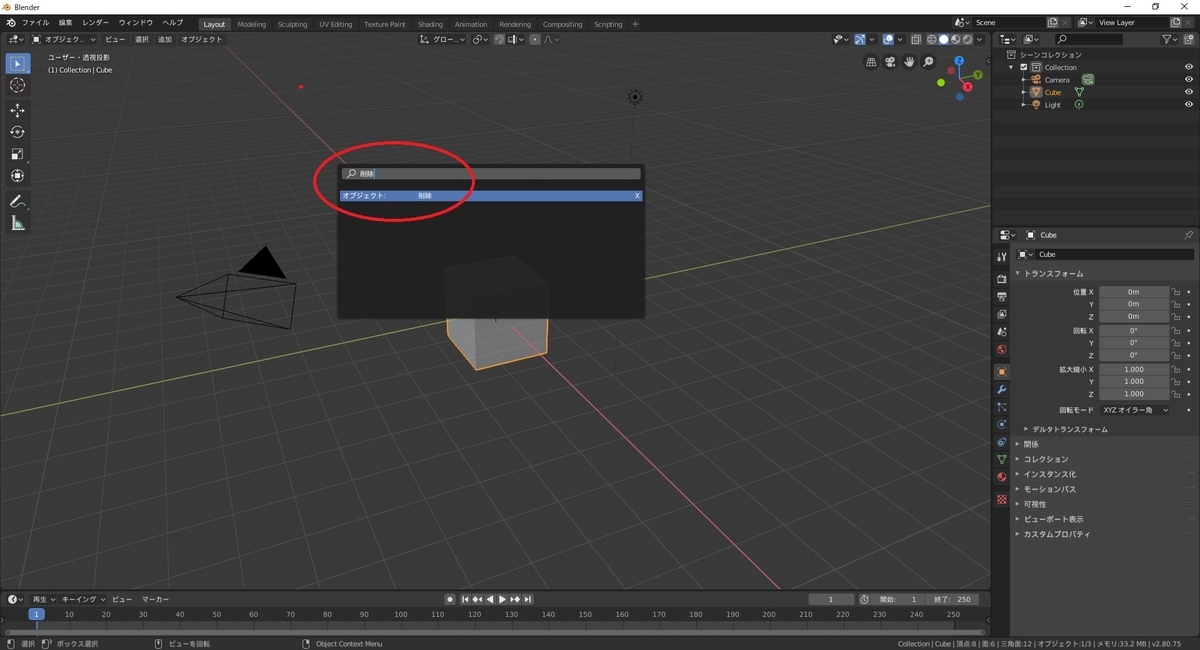
Task: Click the pan hand gizmo button
Action: tap(909, 62)
